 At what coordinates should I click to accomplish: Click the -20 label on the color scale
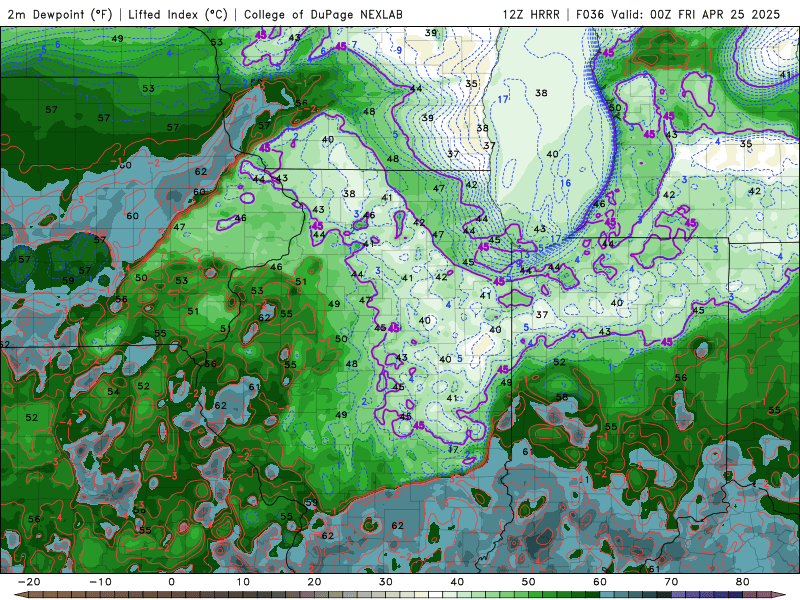tap(29, 582)
